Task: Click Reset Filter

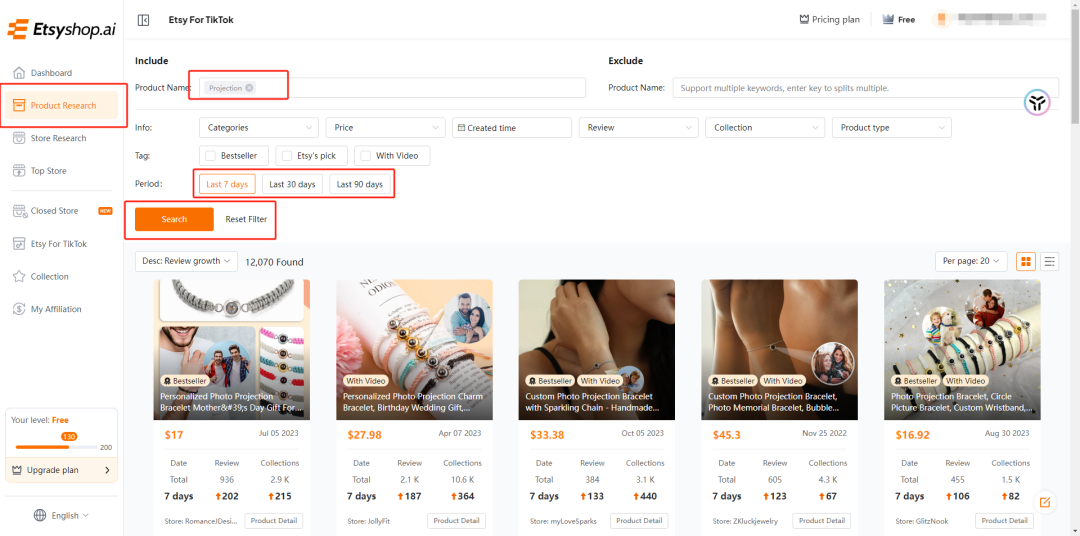Action: tap(246, 219)
